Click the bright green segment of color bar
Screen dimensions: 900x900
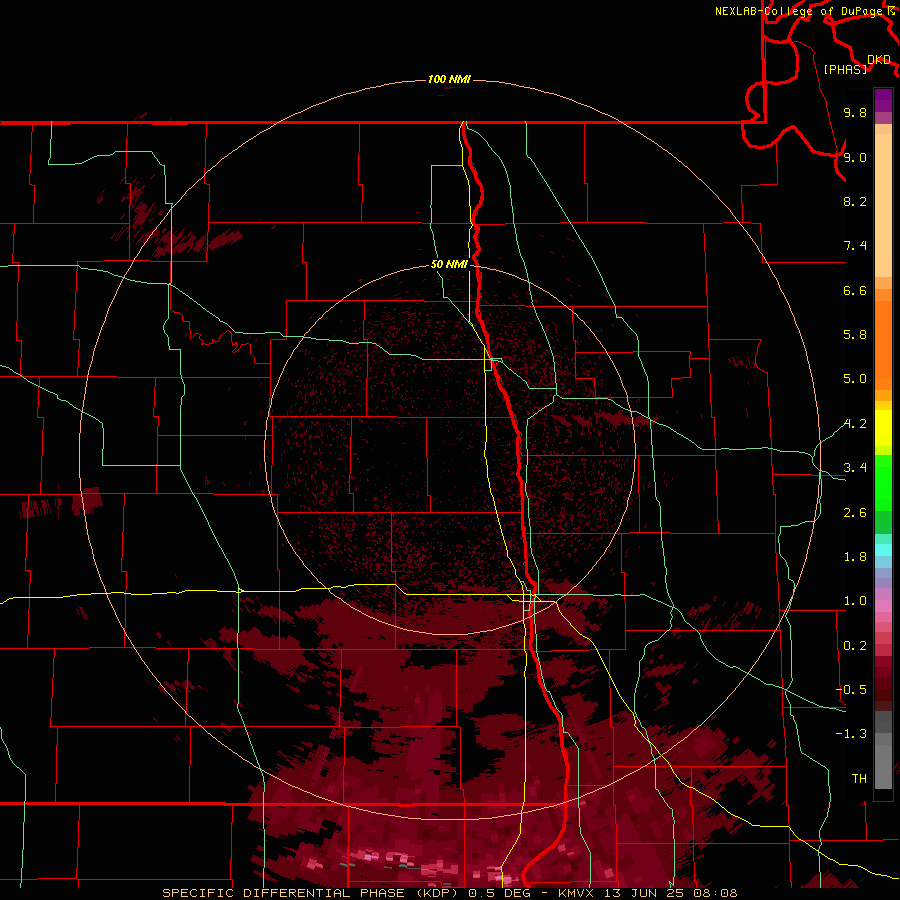(x=883, y=482)
